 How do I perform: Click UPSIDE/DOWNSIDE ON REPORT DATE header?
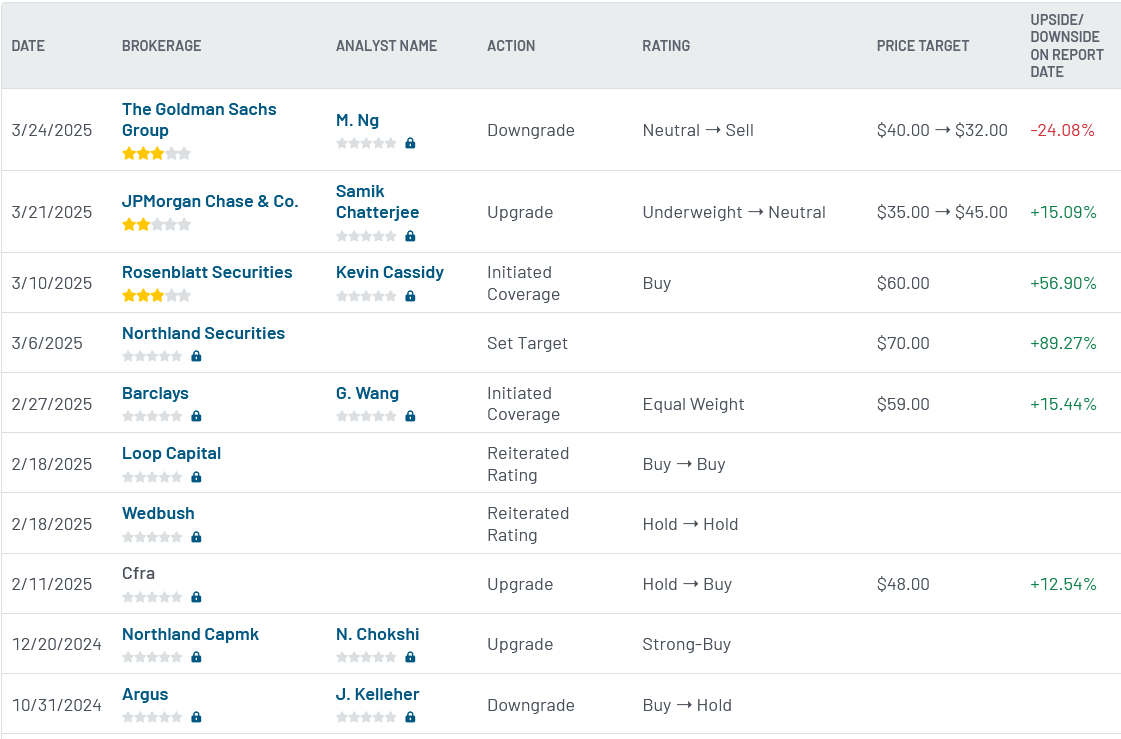pyautogui.click(x=1067, y=46)
